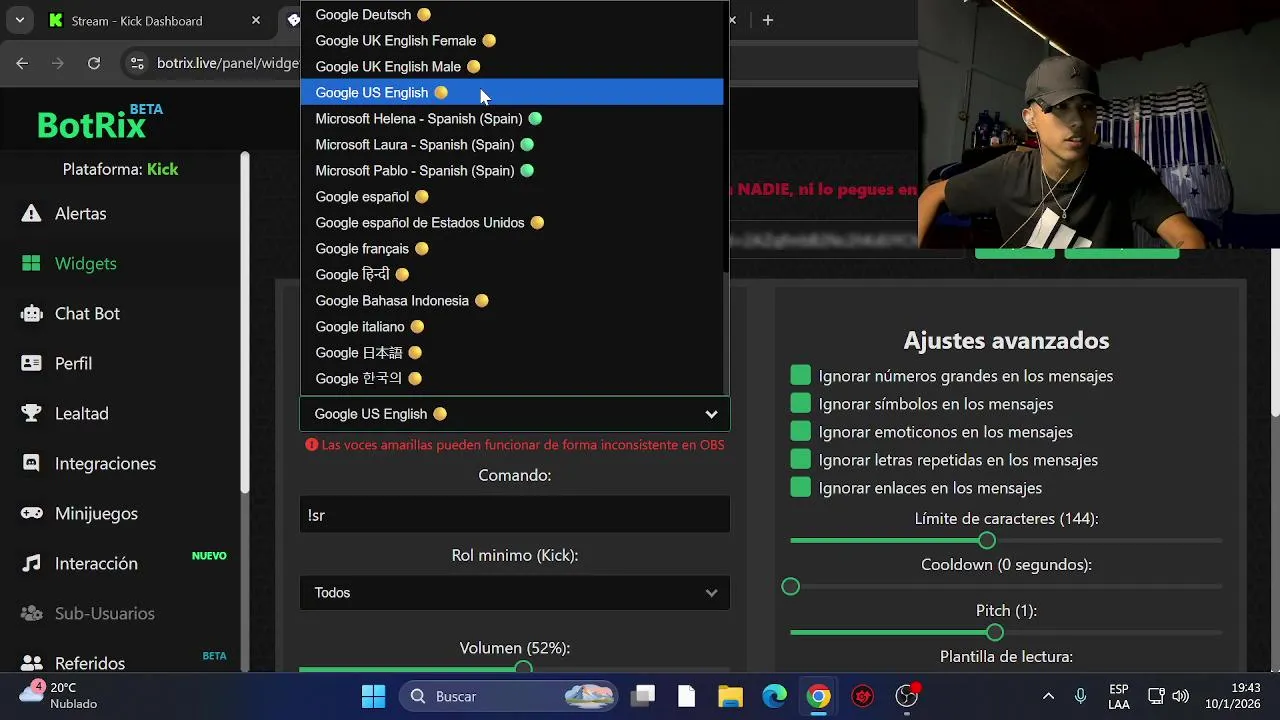Toggle Ignorar números grandes en los mensajes
This screenshot has height=720, width=1280.
(x=800, y=375)
